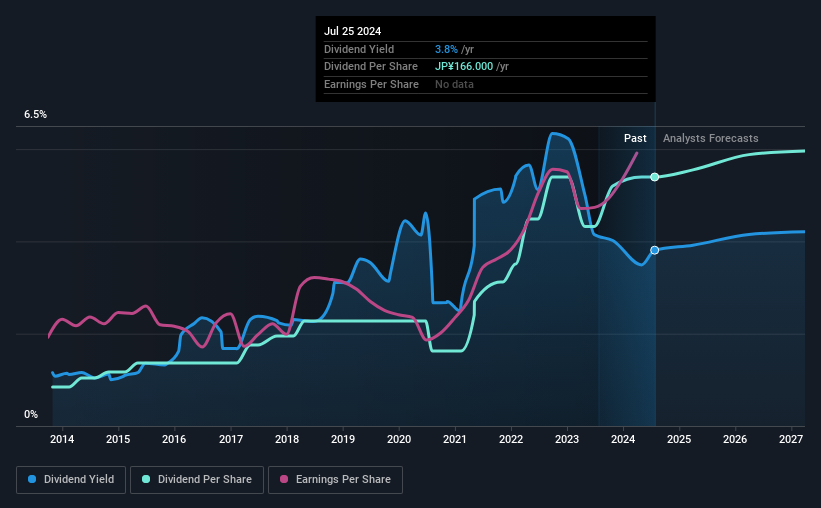Click the JP¥166.000 dividend value

(464, 67)
